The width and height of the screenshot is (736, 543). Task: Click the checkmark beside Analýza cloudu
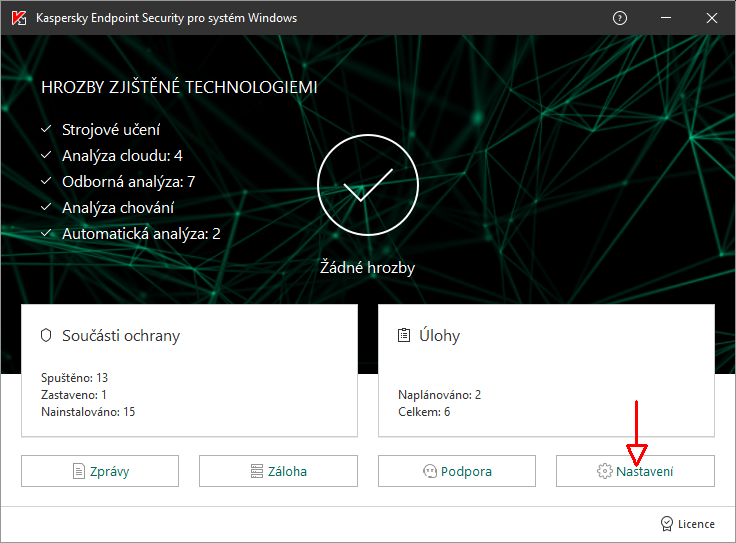tap(46, 154)
